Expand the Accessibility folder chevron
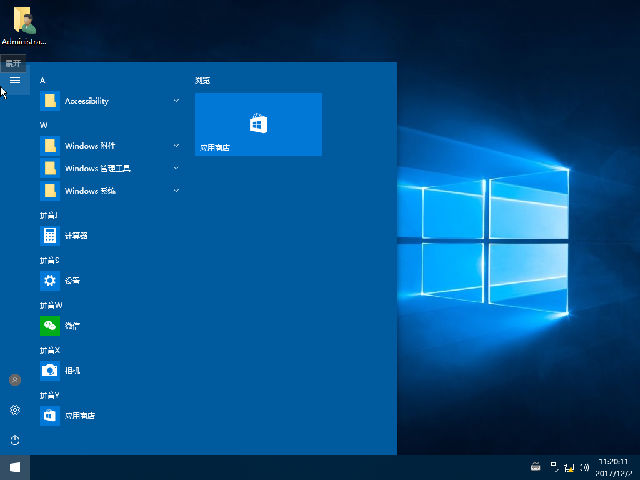This screenshot has height=480, width=640. (176, 100)
